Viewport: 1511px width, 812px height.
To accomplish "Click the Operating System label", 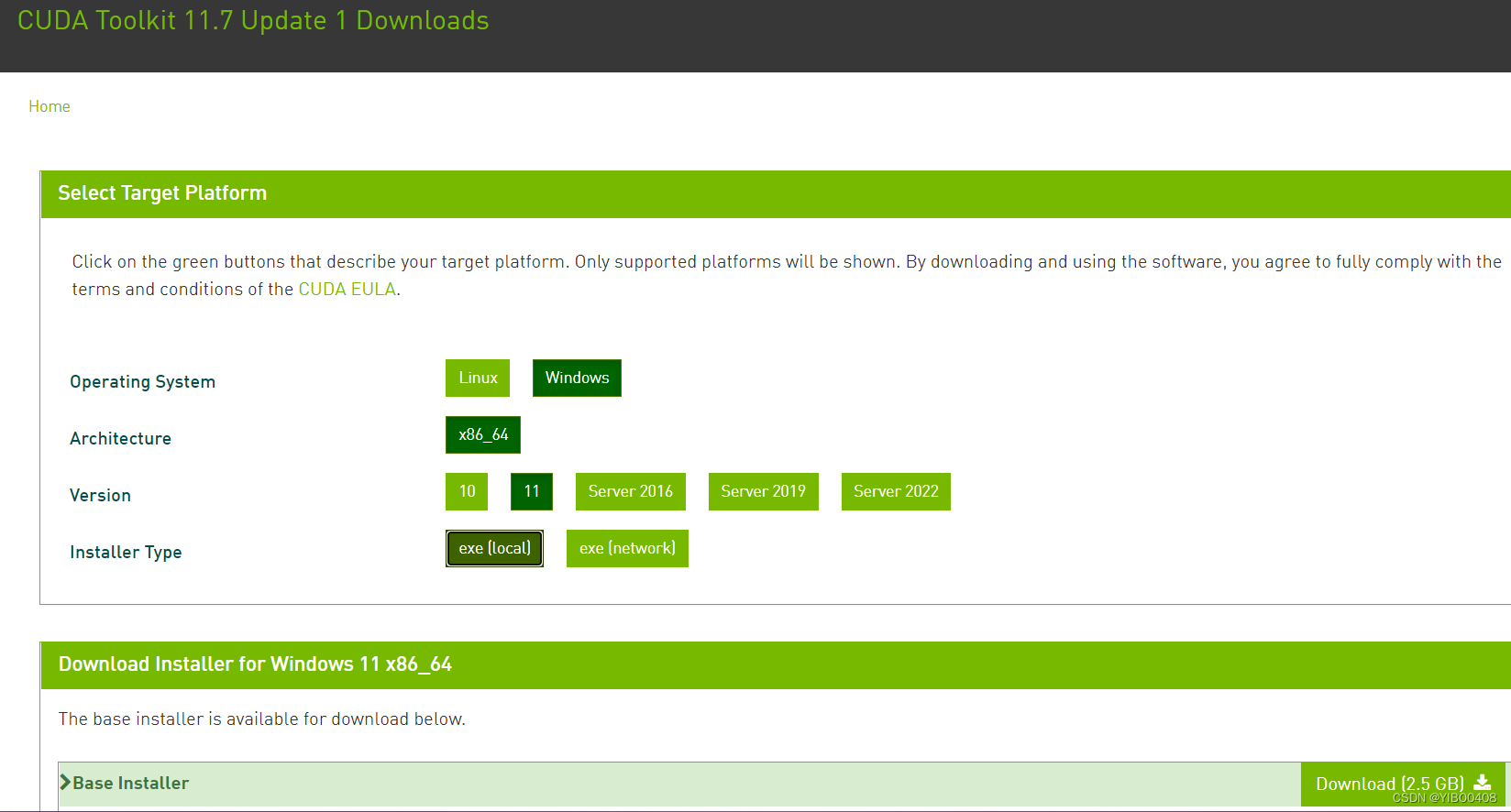I will pos(143,382).
